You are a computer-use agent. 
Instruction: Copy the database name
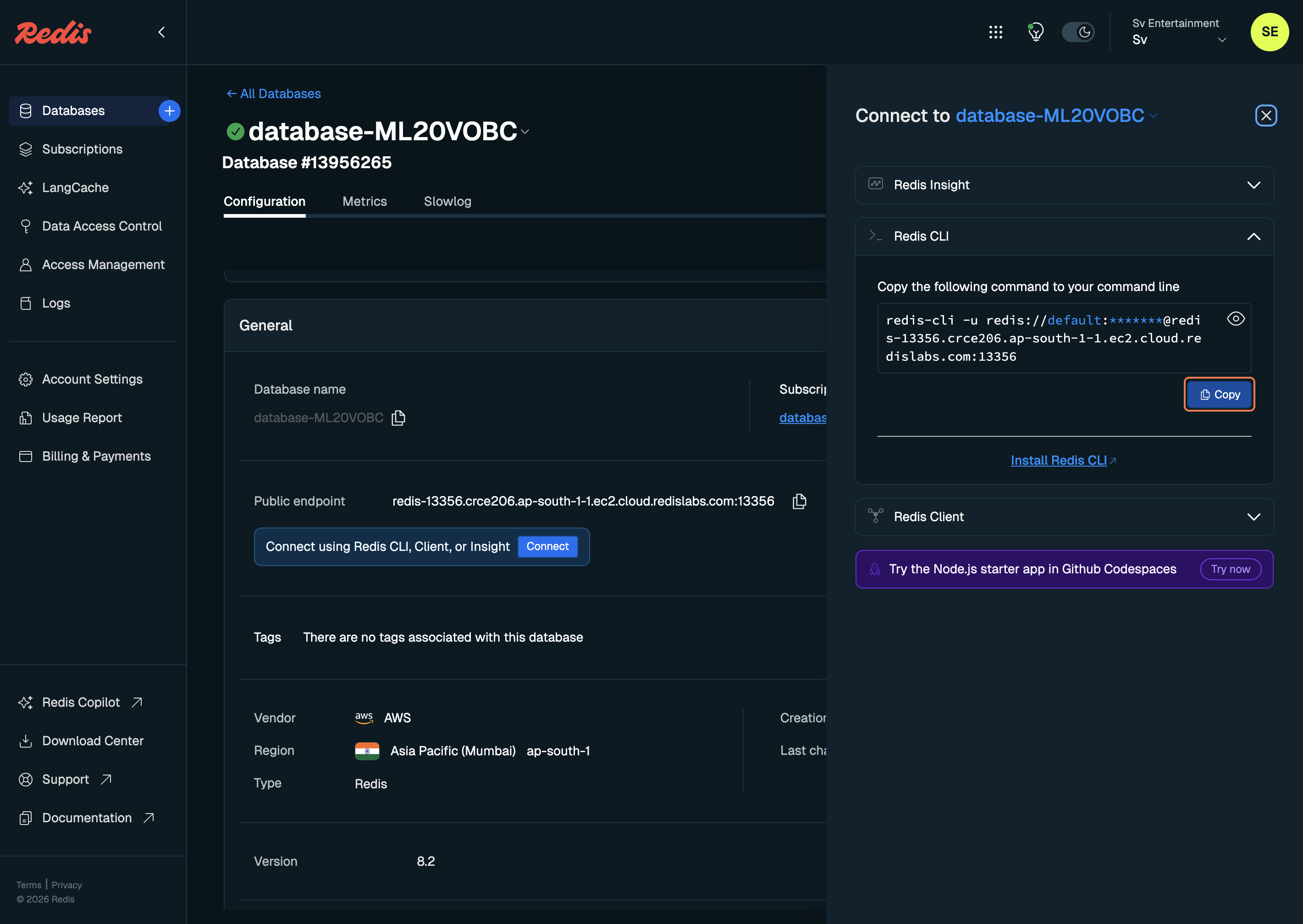click(398, 418)
